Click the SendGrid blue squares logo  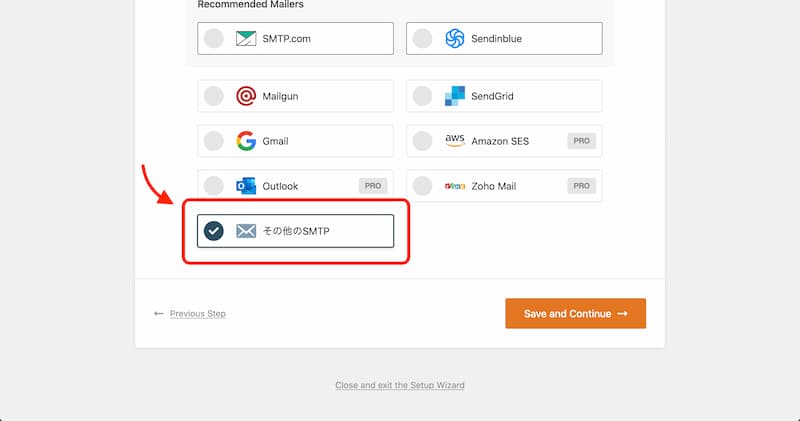tap(455, 96)
